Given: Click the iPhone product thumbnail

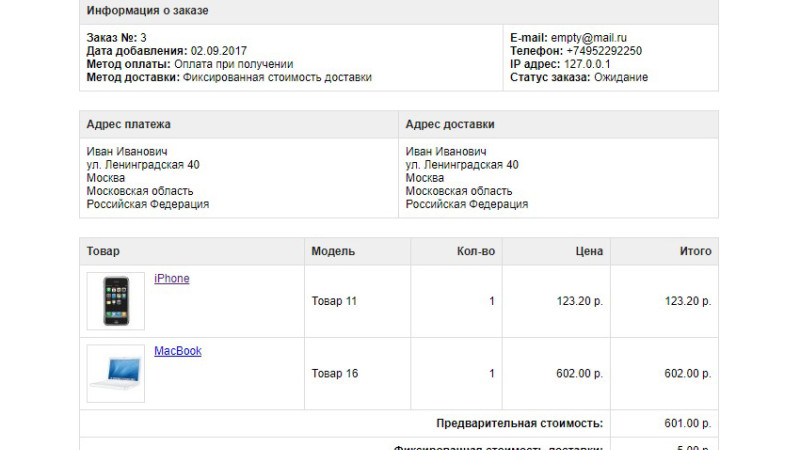Looking at the screenshot, I should (116, 301).
